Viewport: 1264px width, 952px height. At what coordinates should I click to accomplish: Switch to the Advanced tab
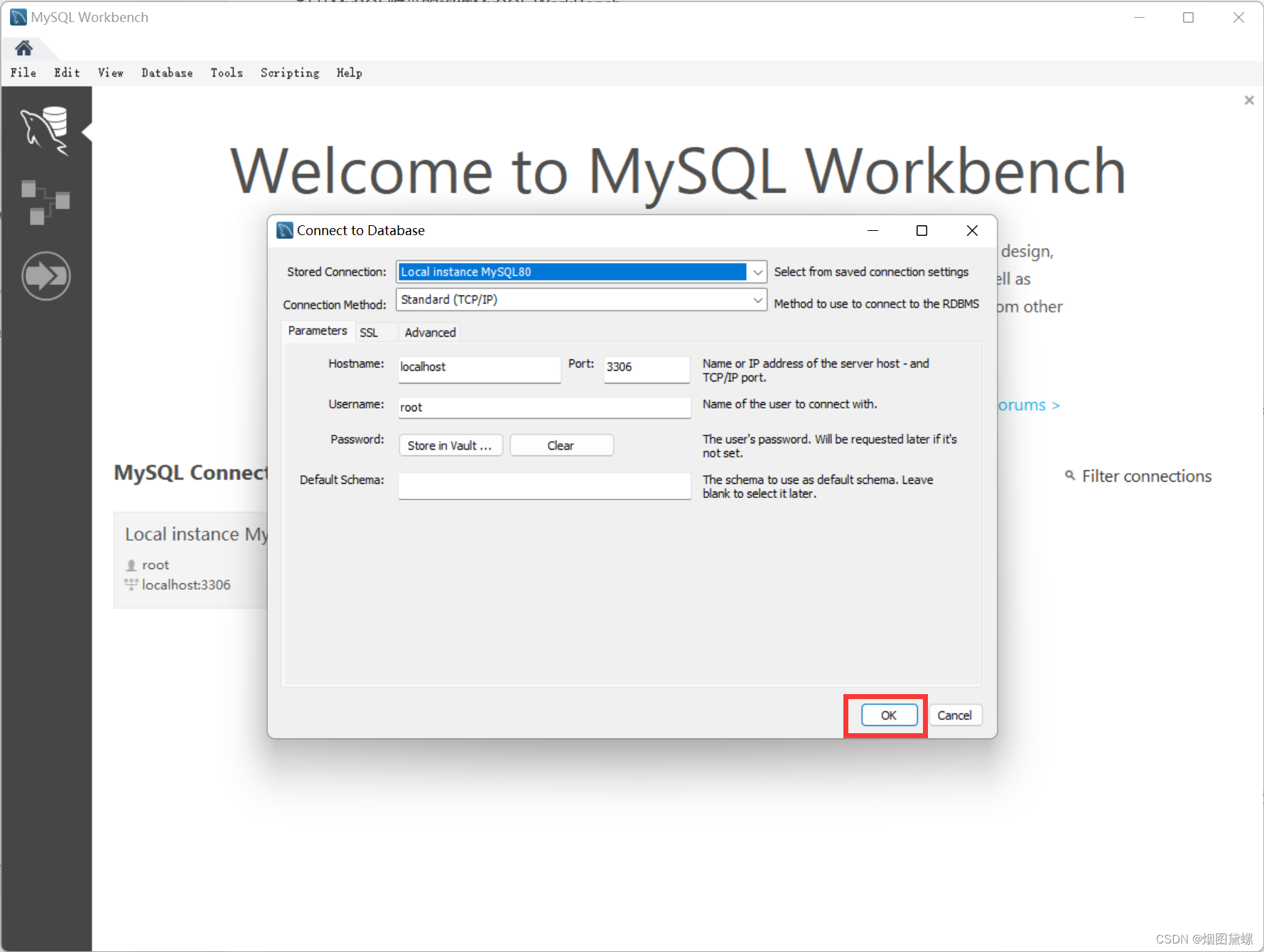coord(430,332)
